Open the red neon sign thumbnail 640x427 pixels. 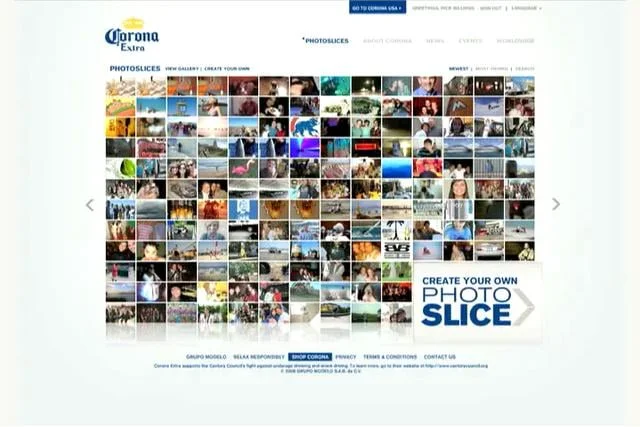tap(366, 148)
